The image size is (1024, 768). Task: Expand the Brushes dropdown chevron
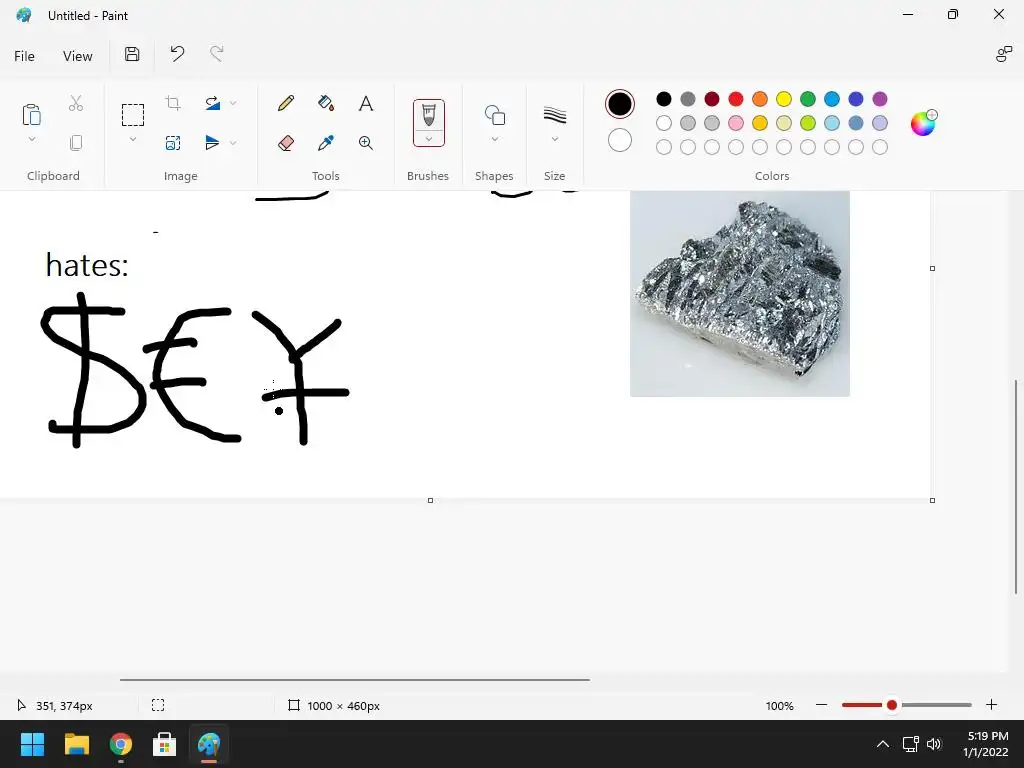428,139
